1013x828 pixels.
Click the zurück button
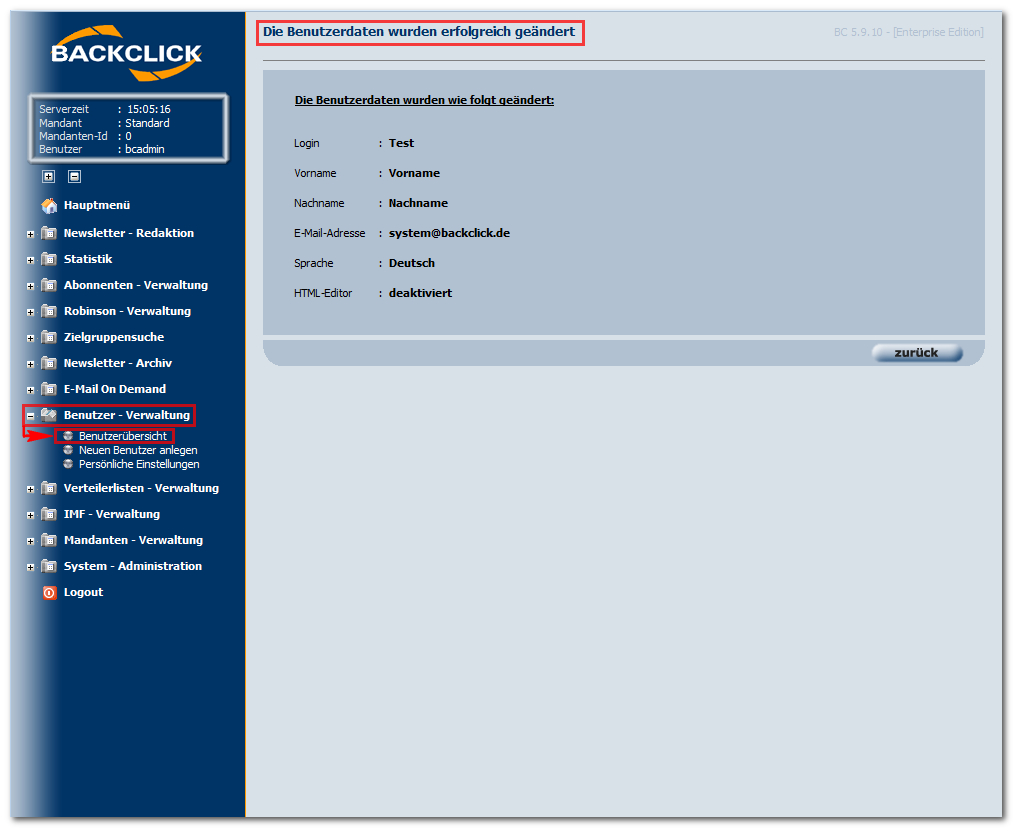[917, 353]
